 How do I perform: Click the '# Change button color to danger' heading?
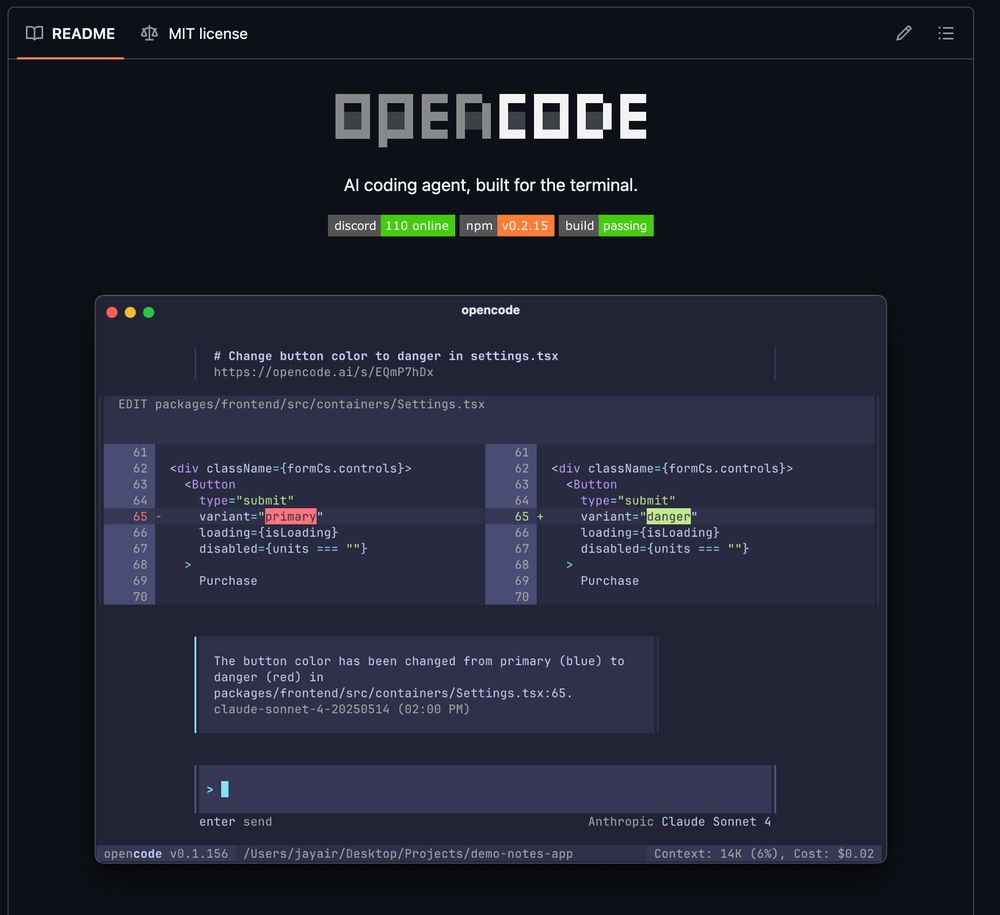386,356
